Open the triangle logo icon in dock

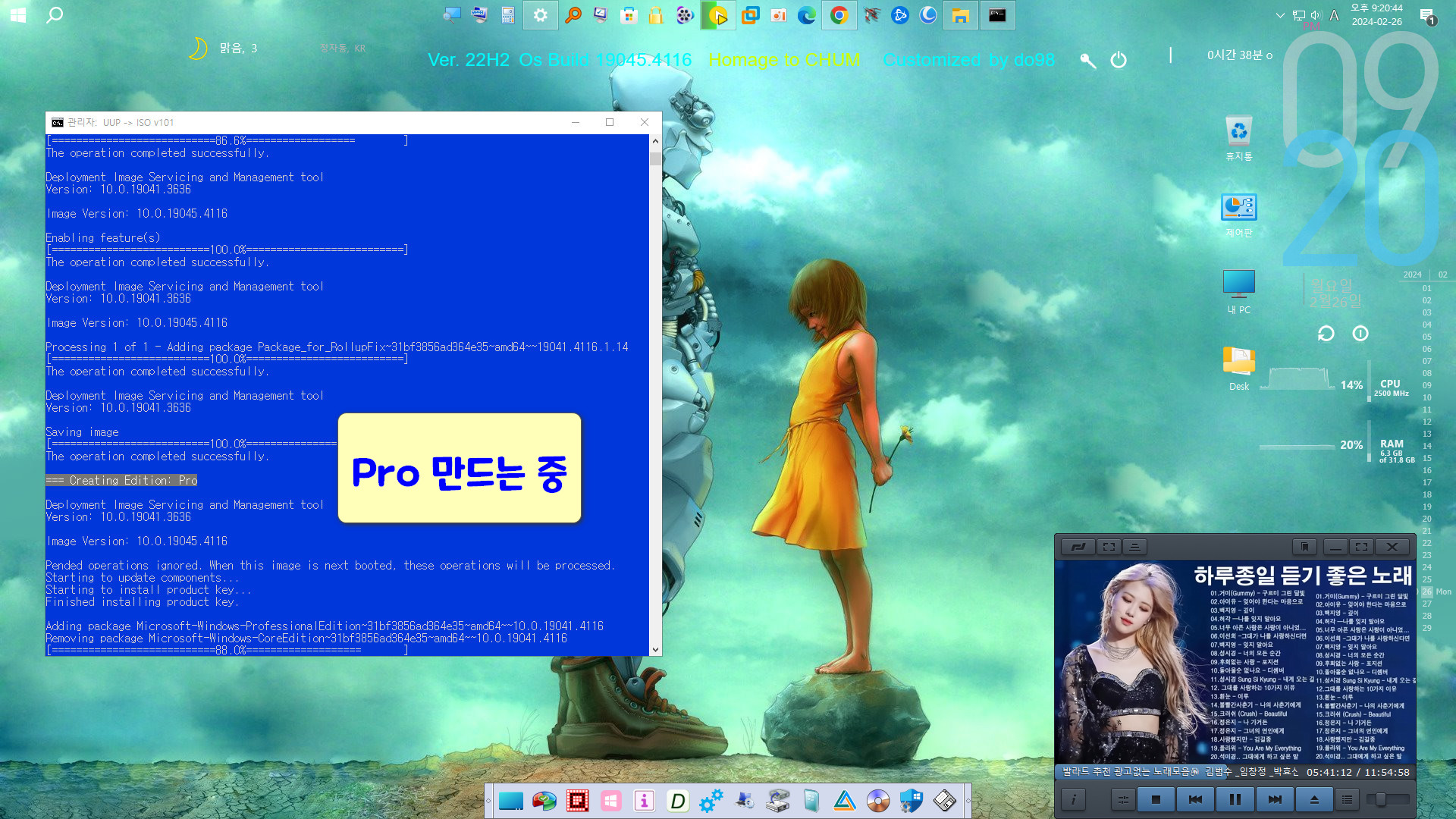(x=844, y=801)
